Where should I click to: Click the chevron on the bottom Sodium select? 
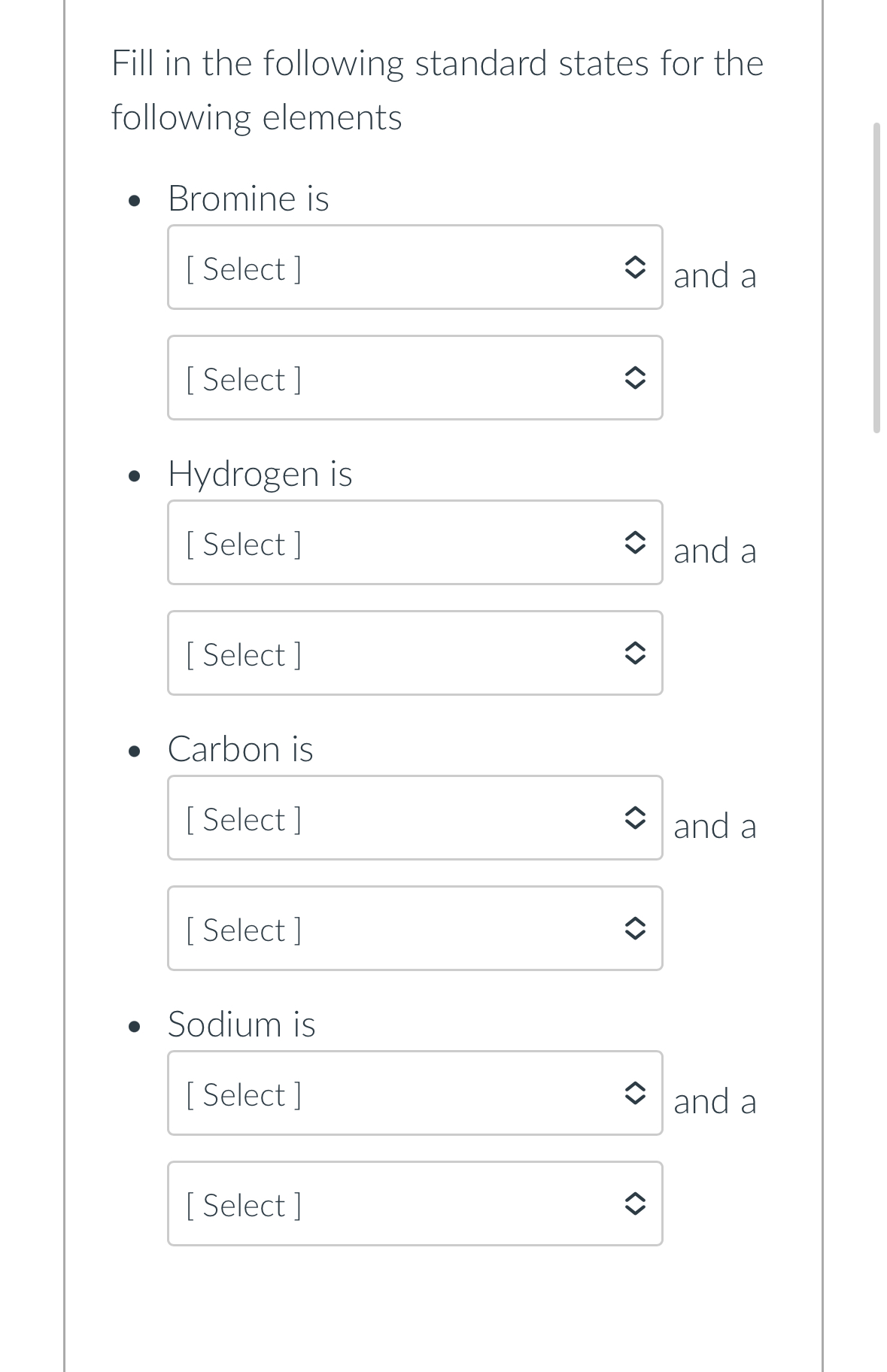636,1204
